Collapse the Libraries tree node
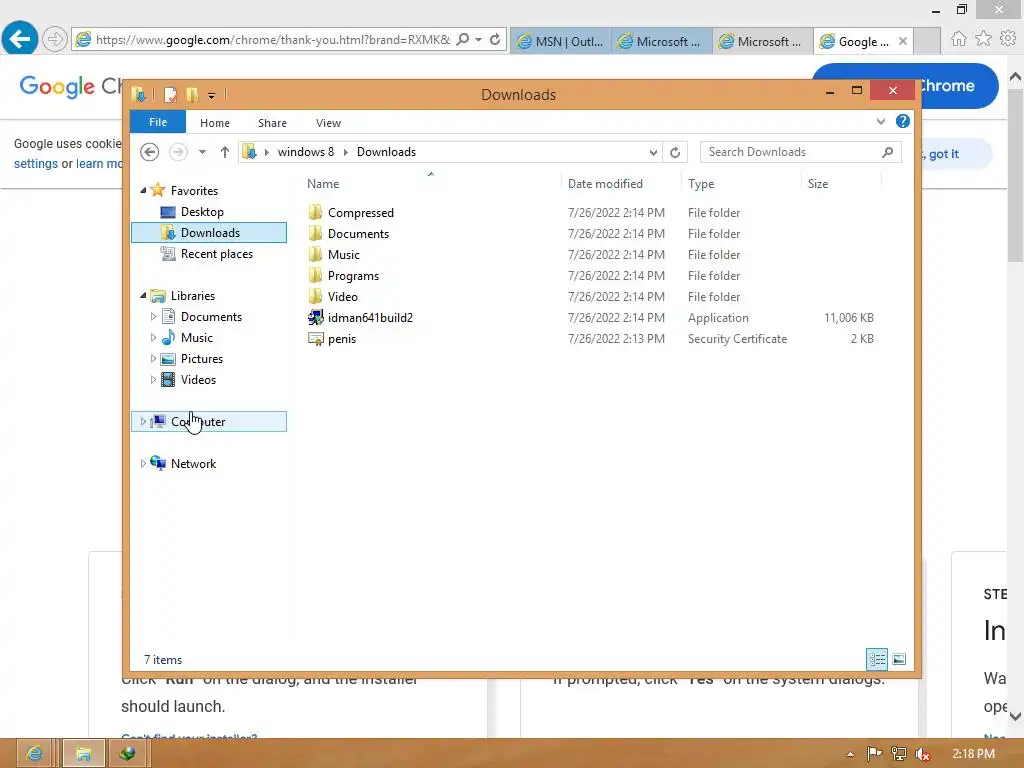This screenshot has height=768, width=1024. tap(144, 296)
